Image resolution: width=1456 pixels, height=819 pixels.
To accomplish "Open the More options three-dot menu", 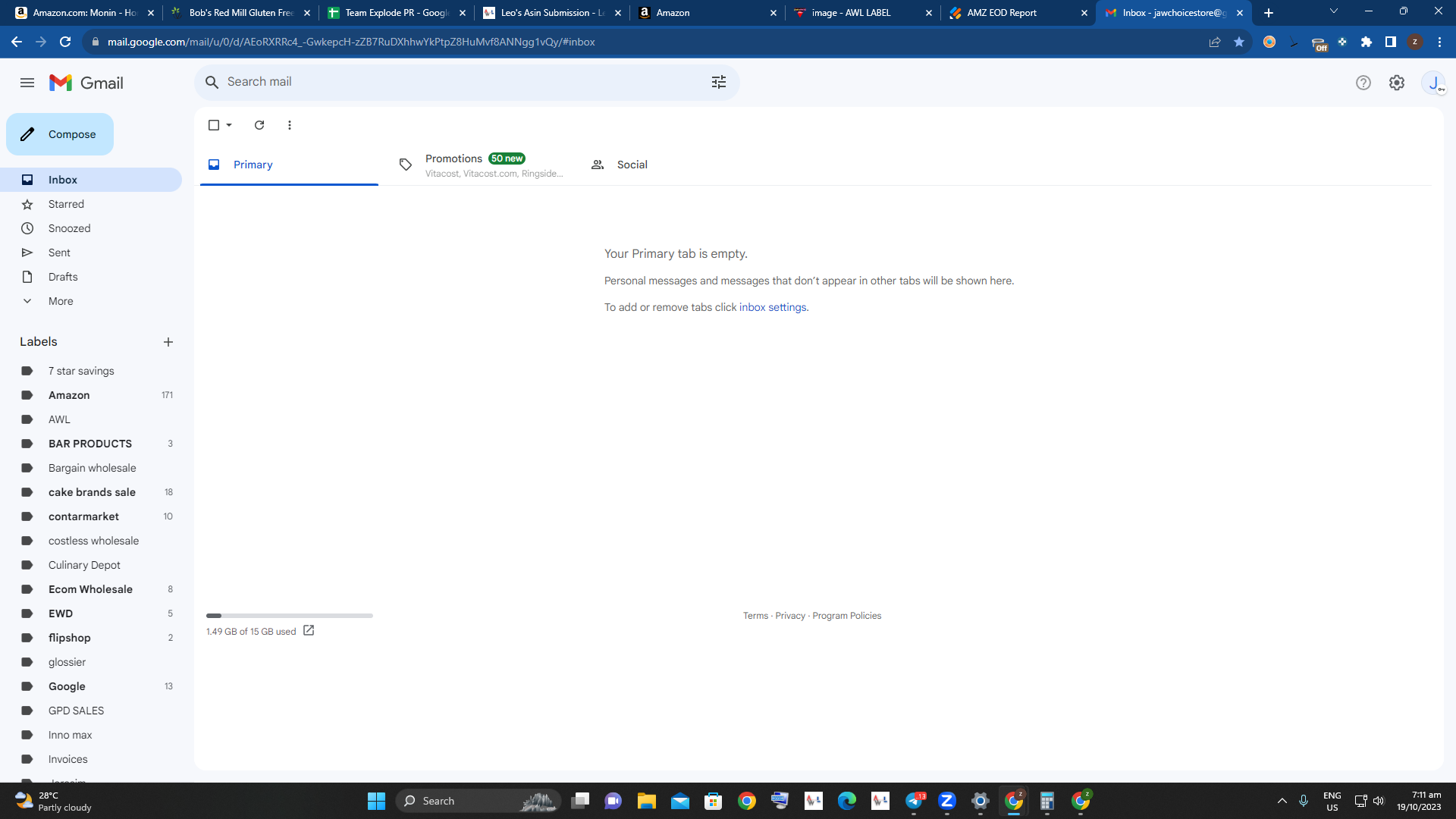I will tap(290, 125).
